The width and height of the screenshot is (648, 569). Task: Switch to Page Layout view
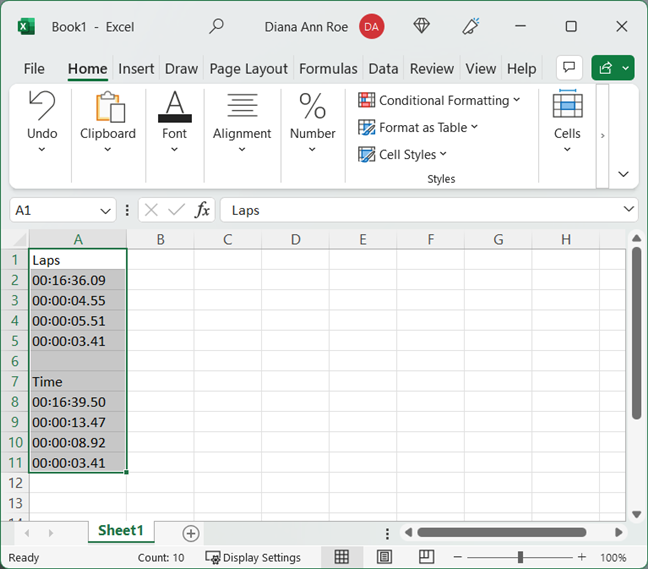[384, 557]
